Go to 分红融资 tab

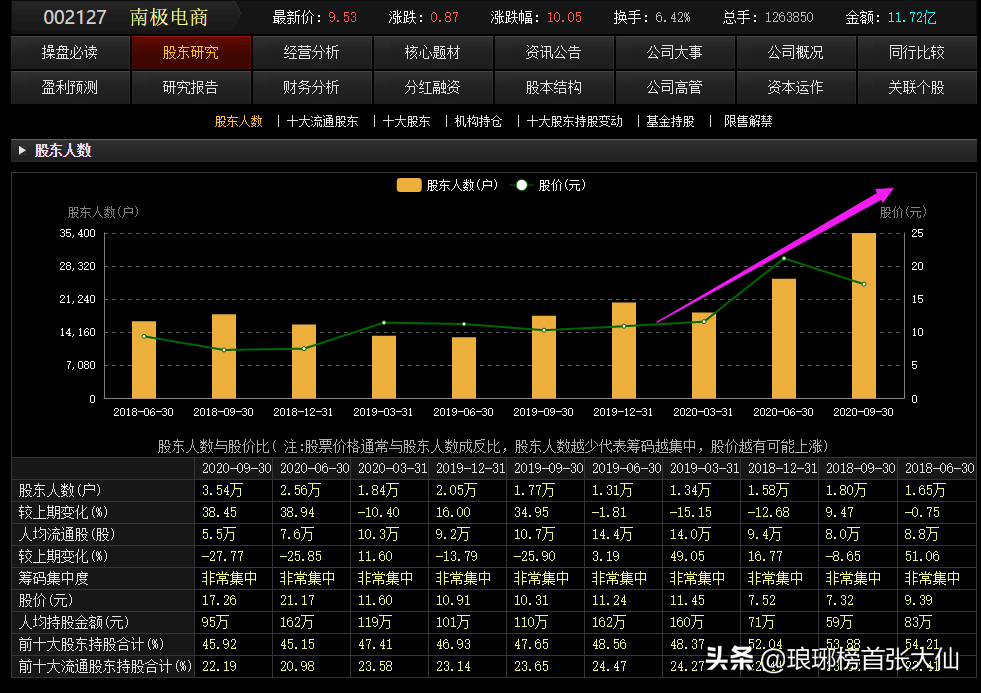432,88
